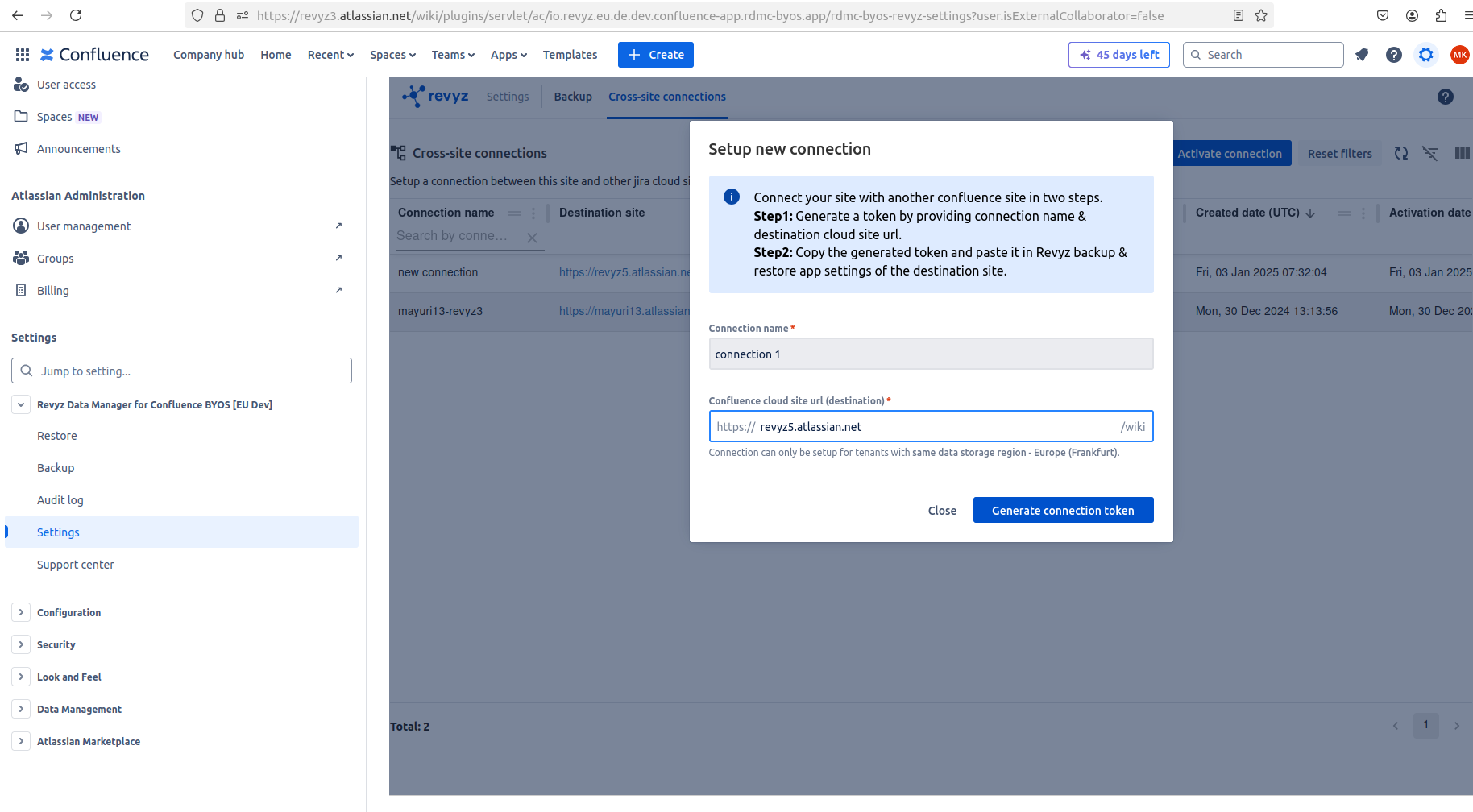Click the Create button
The height and width of the screenshot is (812, 1473).
pos(656,55)
